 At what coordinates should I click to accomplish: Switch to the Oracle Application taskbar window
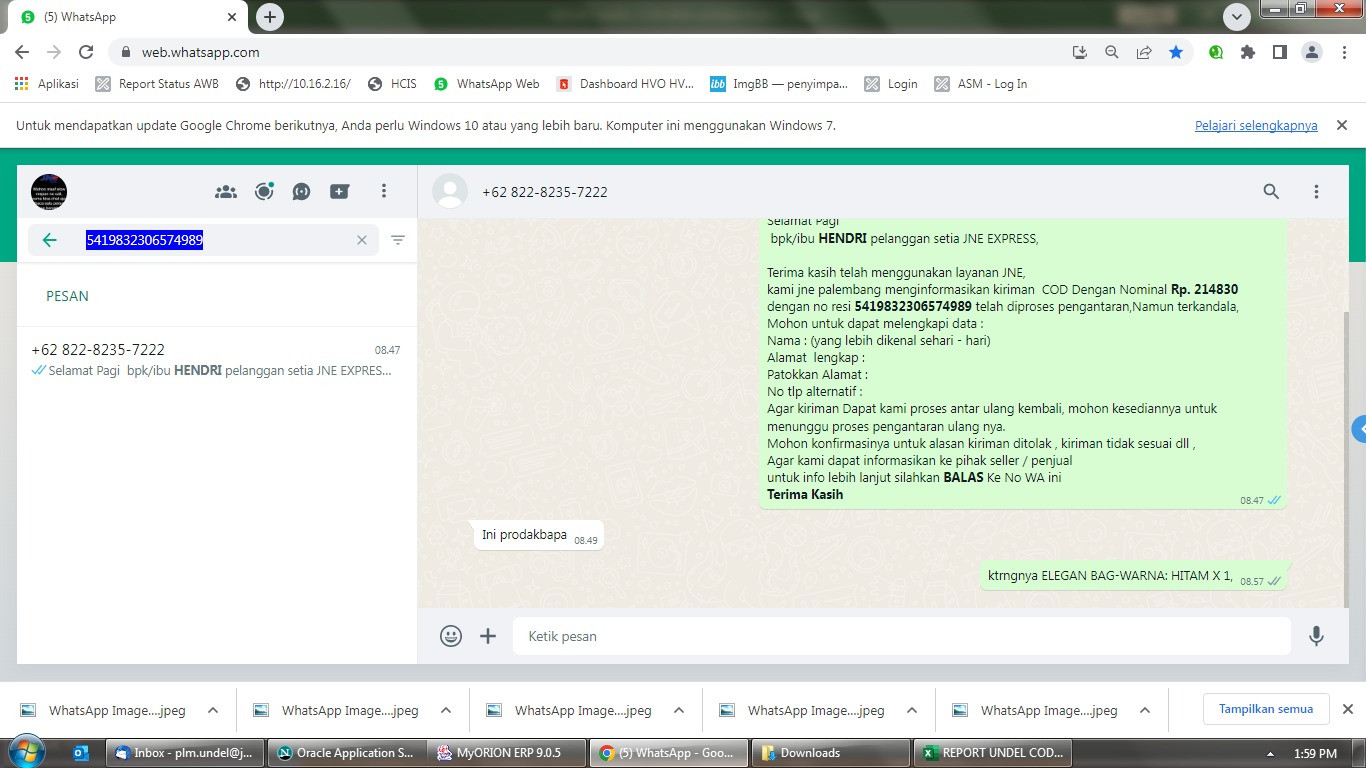(x=346, y=753)
